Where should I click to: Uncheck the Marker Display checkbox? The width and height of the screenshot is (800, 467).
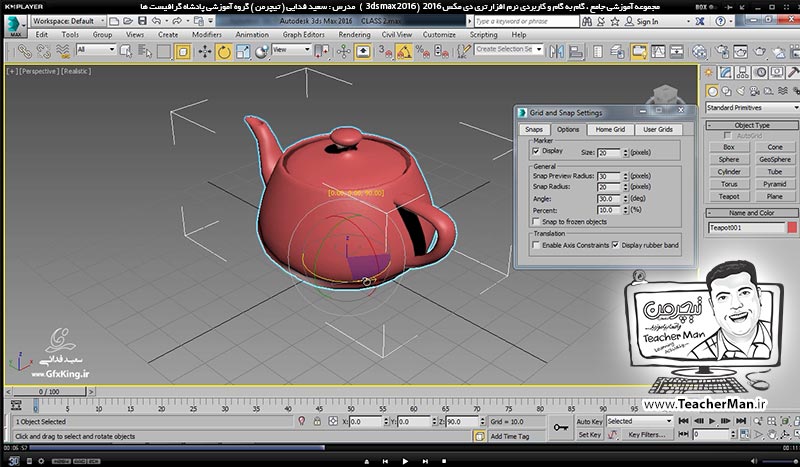(x=536, y=151)
